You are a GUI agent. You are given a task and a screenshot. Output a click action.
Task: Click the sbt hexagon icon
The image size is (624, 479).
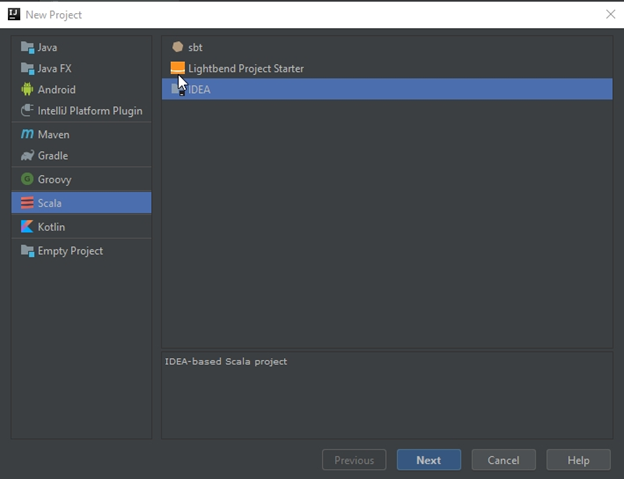[x=177, y=47]
